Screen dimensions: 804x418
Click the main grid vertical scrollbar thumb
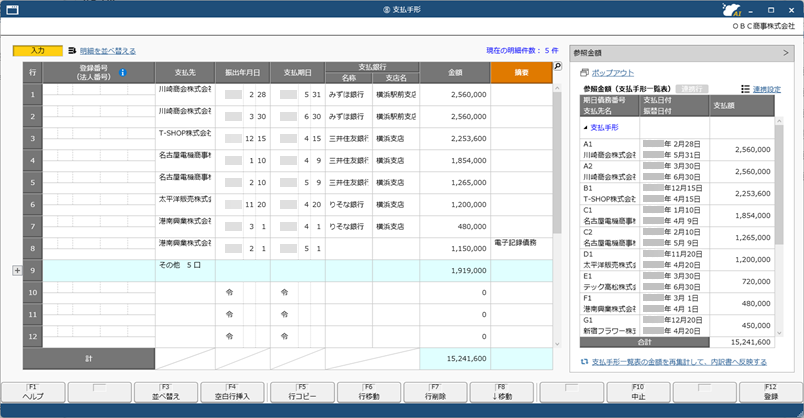click(x=557, y=162)
